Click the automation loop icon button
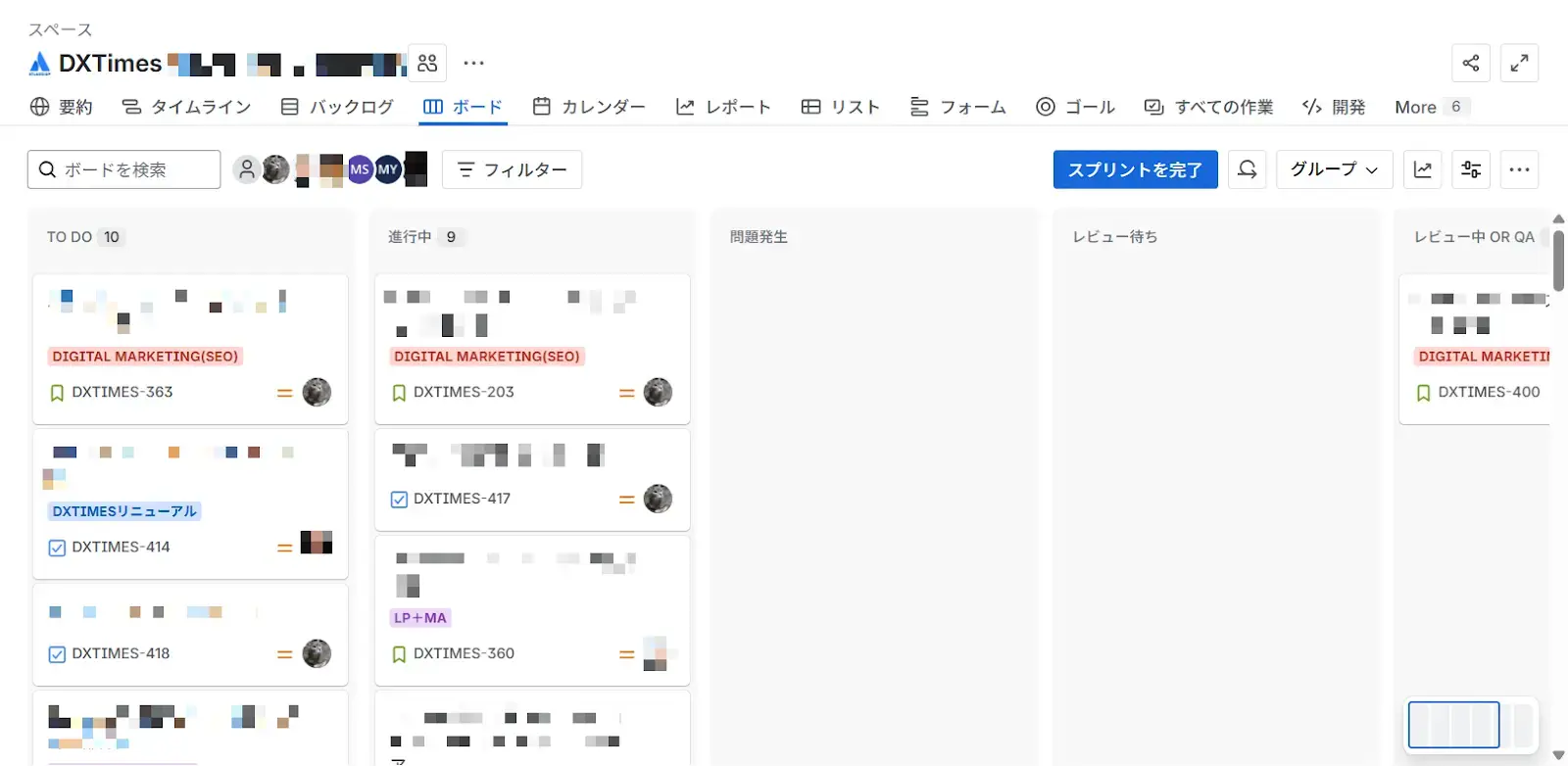The image size is (1568, 766). [x=1248, y=169]
